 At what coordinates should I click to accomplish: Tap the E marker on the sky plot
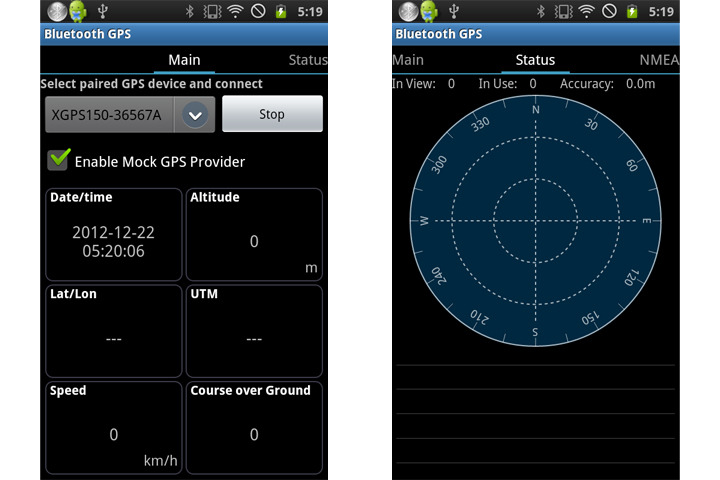click(x=647, y=221)
